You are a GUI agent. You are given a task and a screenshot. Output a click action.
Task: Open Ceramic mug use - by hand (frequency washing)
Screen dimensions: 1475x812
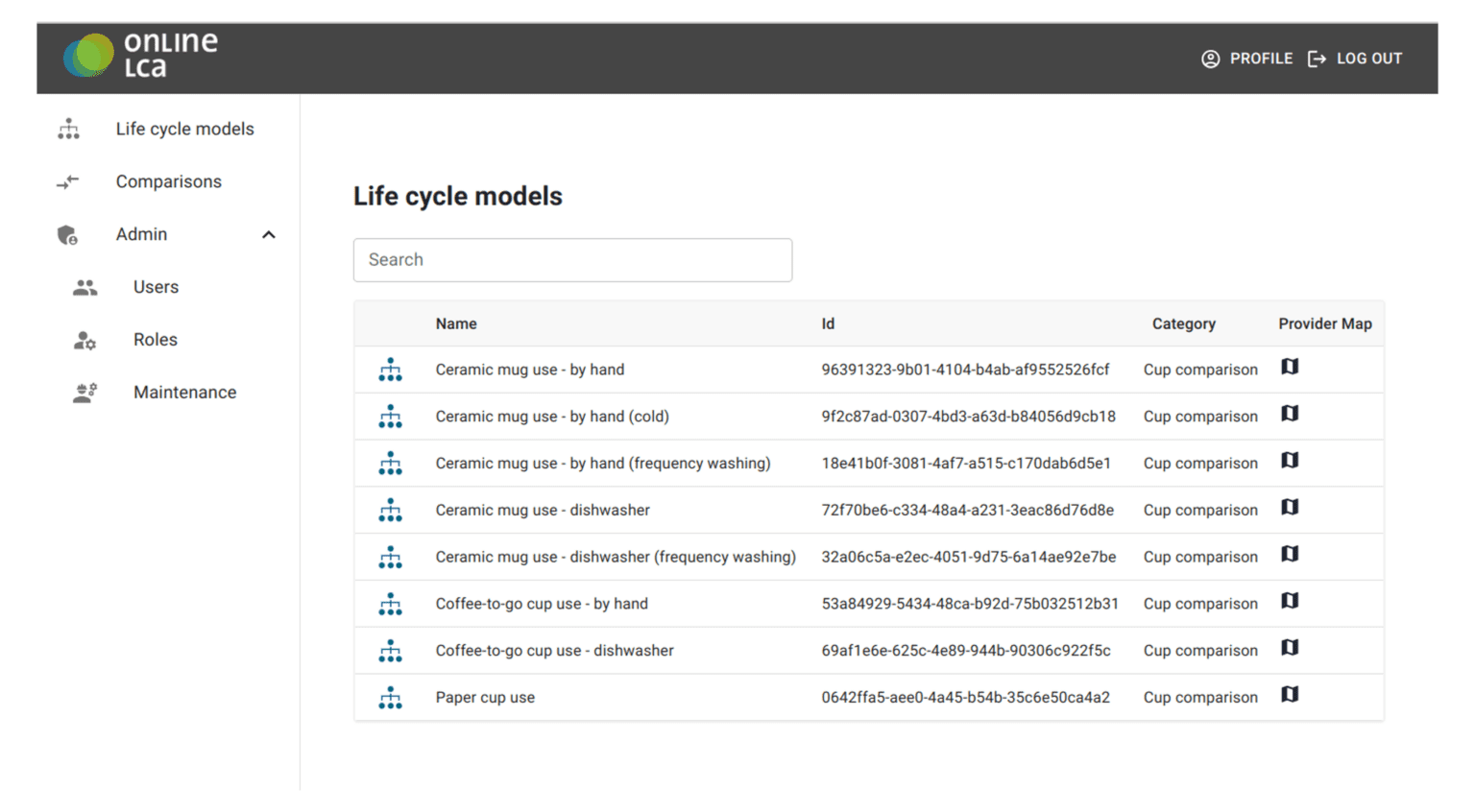(602, 464)
